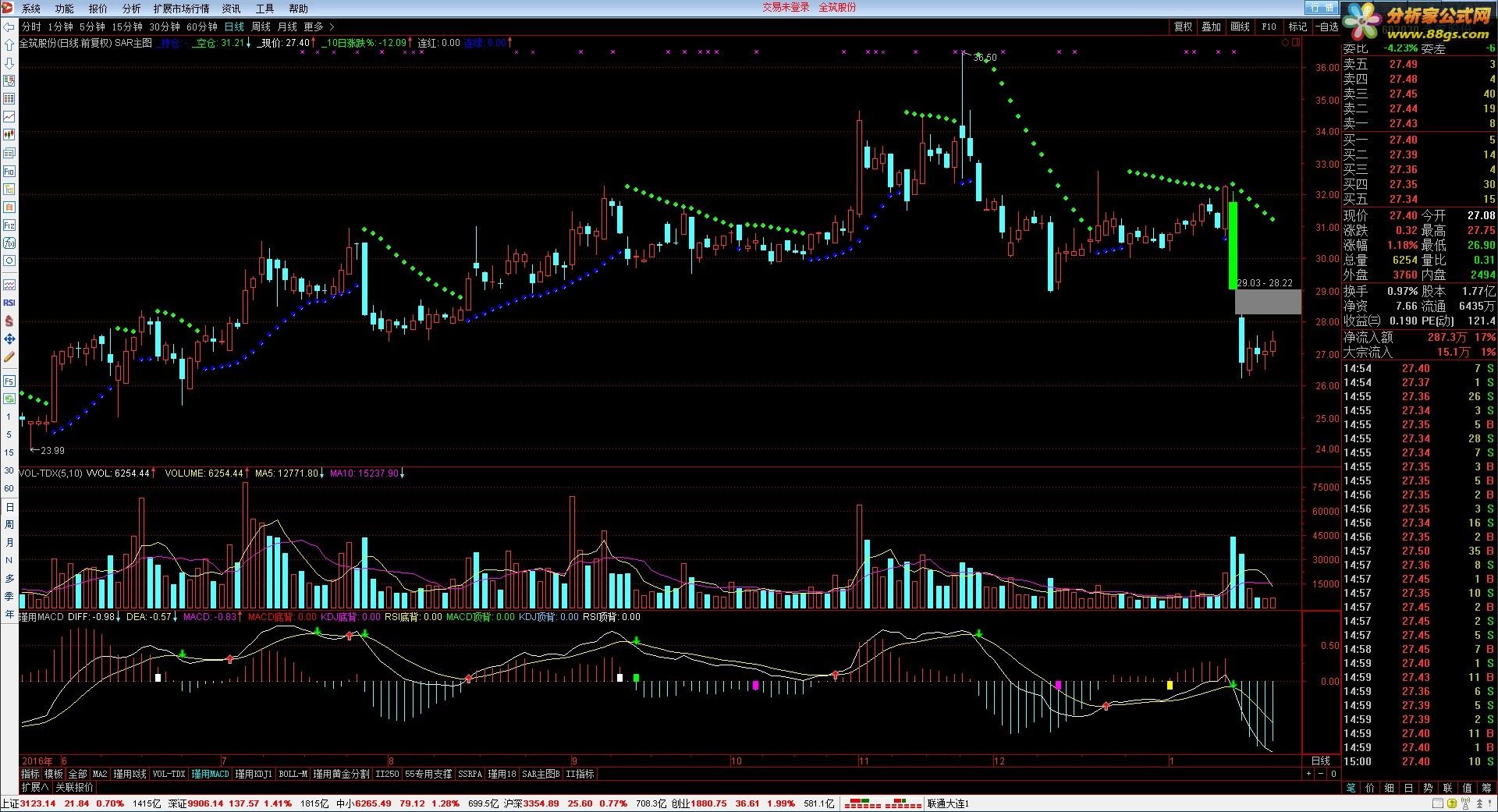Viewport: 1498px width, 812px height.
Task: Open the 模板 template list
Action: [x=54, y=774]
